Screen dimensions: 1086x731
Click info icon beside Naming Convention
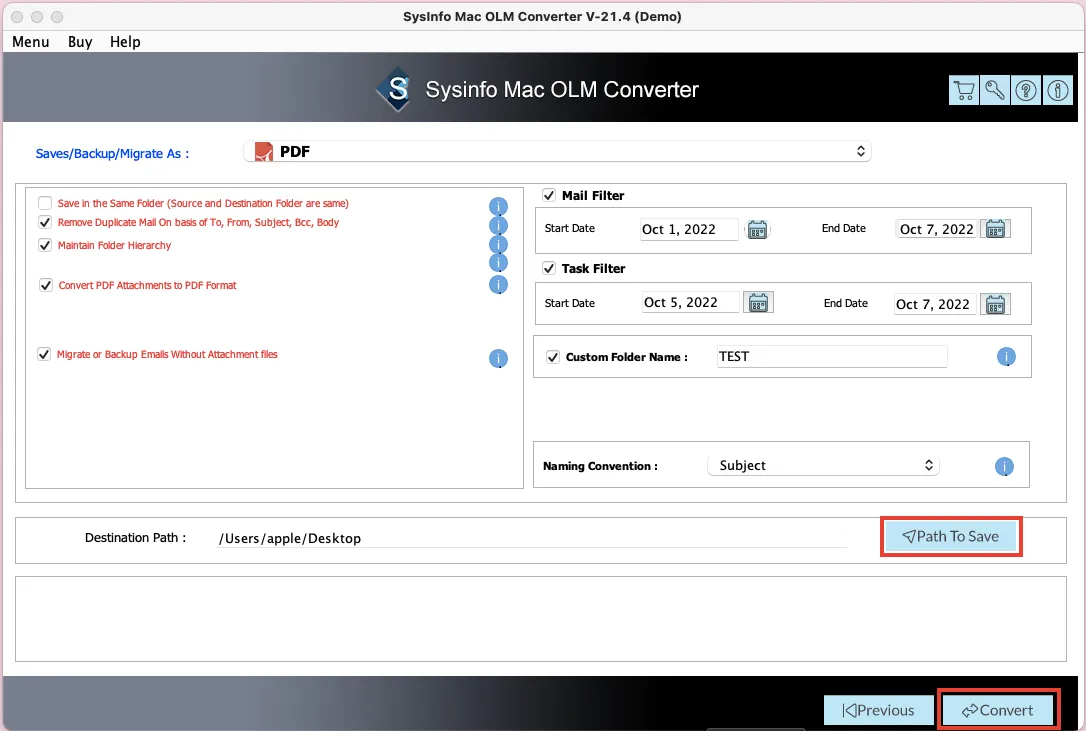[1004, 466]
